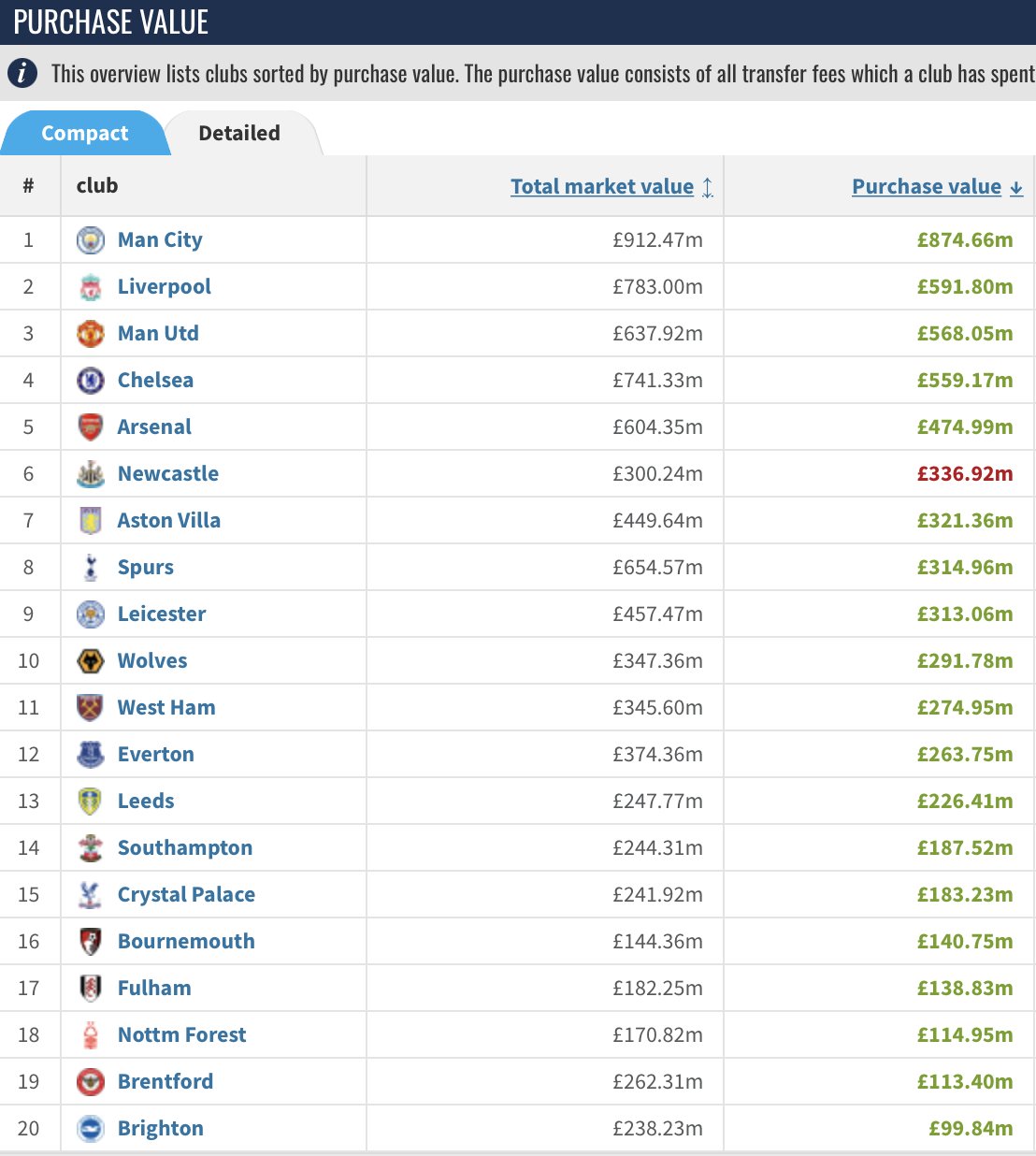This screenshot has height=1156, width=1036.
Task: Sort by Total market value column
Action: coord(602,186)
